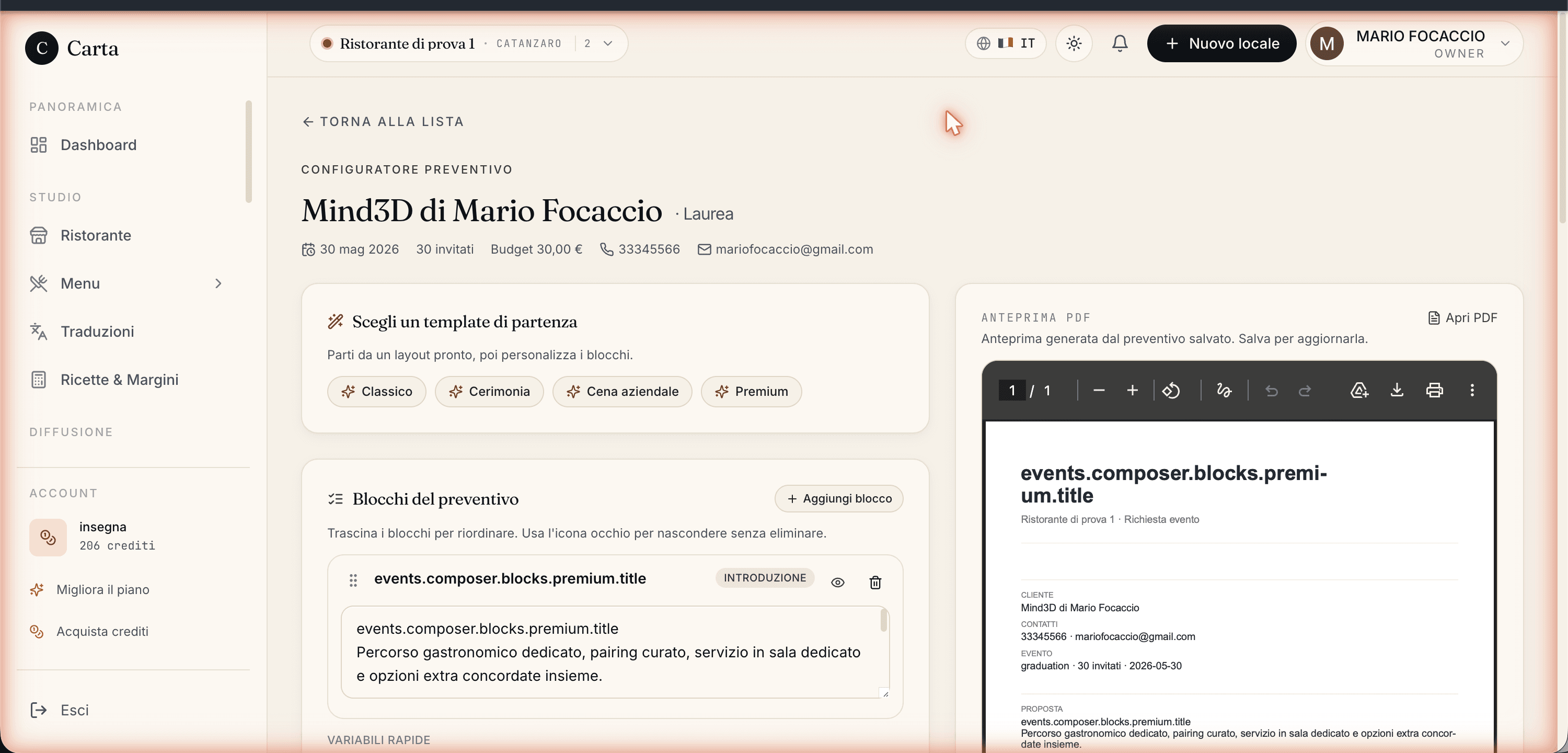Click the textarea resize corner handle
This screenshot has width=1568, height=753.
tap(885, 693)
